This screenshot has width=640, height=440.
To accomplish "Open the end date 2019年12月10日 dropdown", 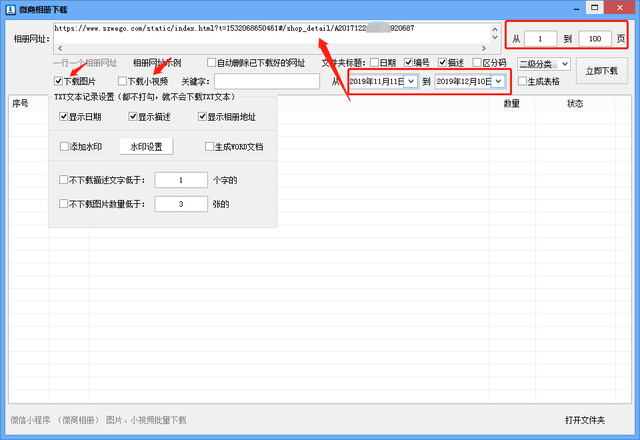I will pyautogui.click(x=498, y=81).
